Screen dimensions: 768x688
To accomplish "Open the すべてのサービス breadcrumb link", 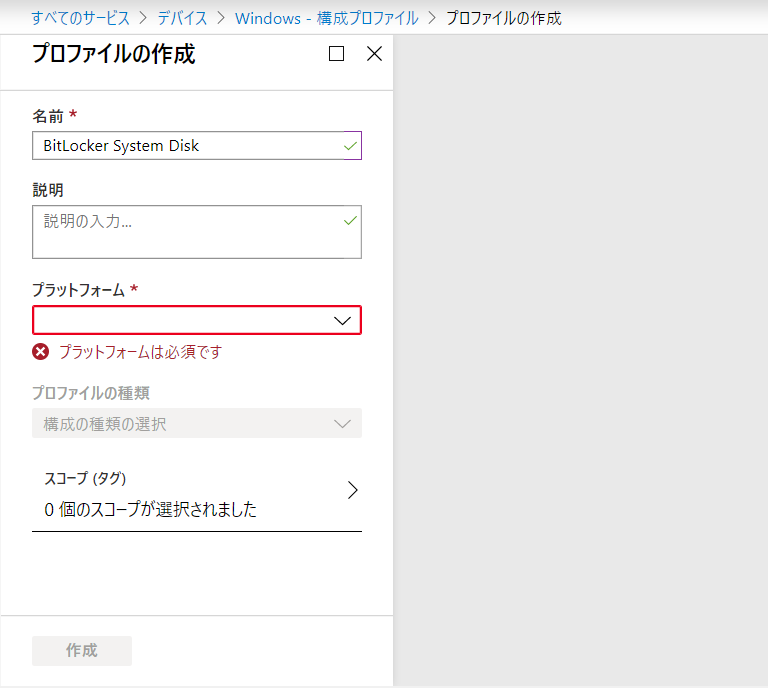I will [x=81, y=18].
